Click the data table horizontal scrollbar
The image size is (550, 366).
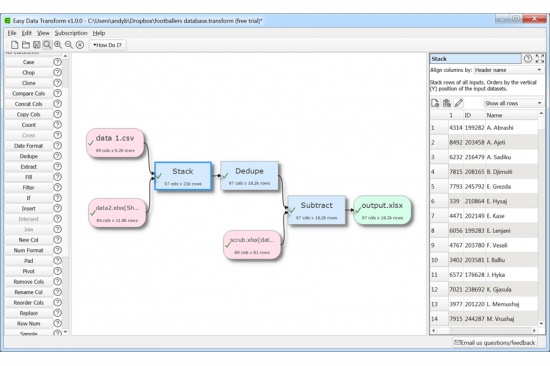click(x=484, y=331)
